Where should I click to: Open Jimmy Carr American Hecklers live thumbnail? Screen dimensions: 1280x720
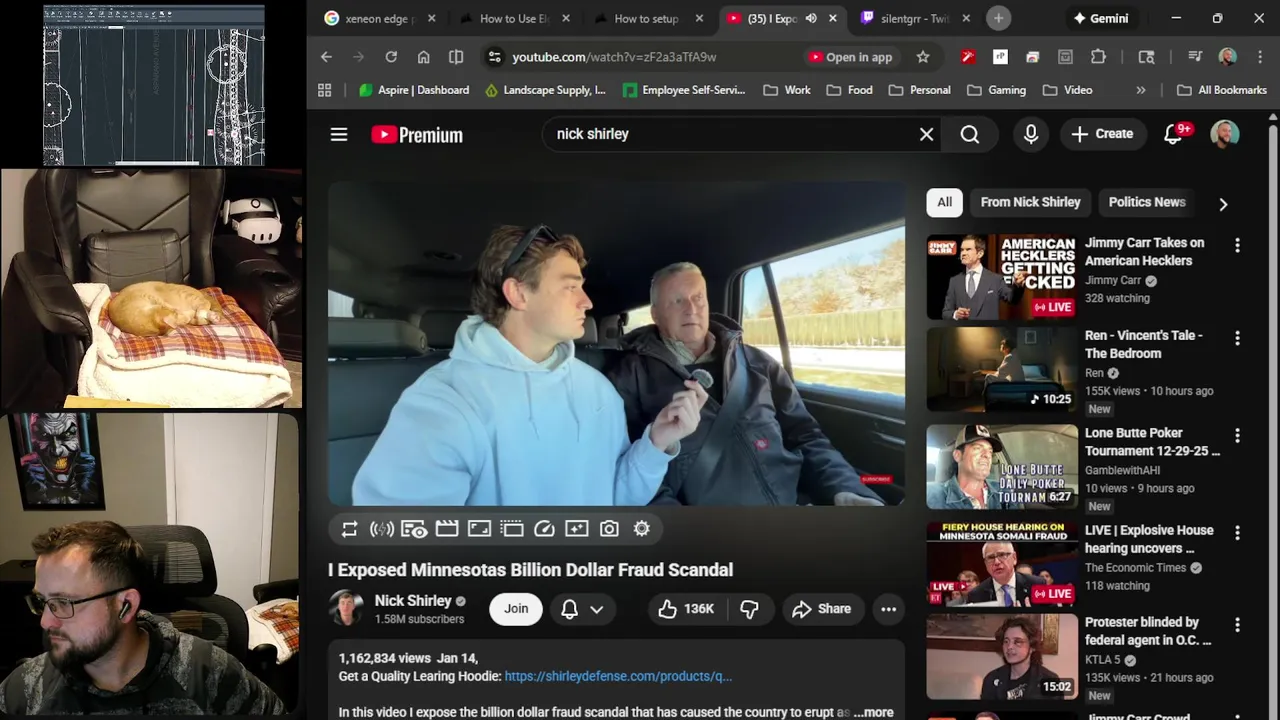(1002, 277)
